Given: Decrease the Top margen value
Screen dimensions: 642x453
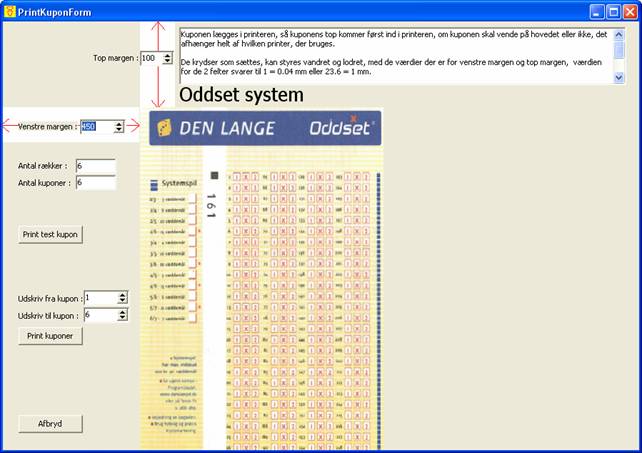Looking at the screenshot, I should click(x=167, y=61).
